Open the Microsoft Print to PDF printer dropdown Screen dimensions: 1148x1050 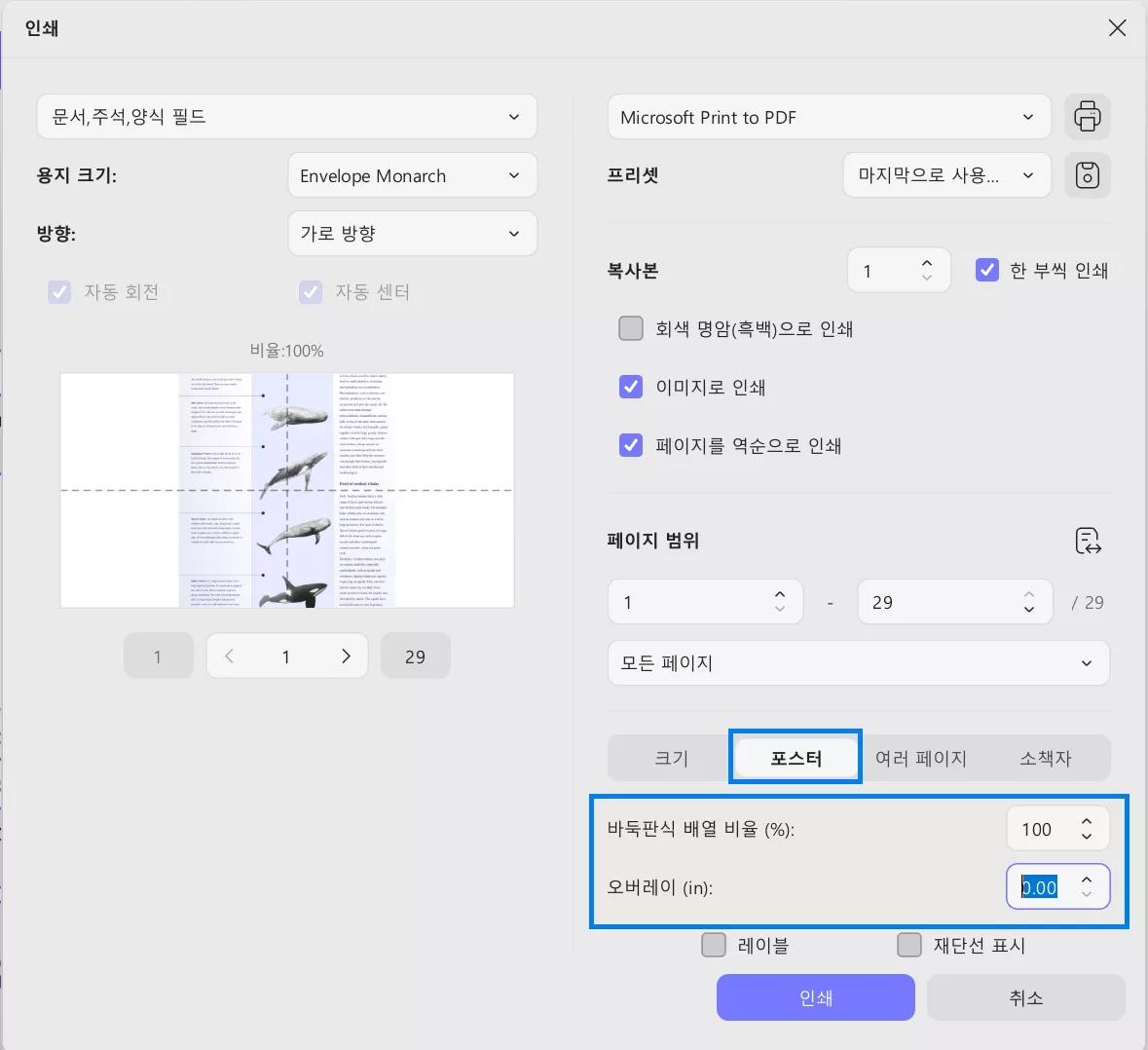pos(829,116)
